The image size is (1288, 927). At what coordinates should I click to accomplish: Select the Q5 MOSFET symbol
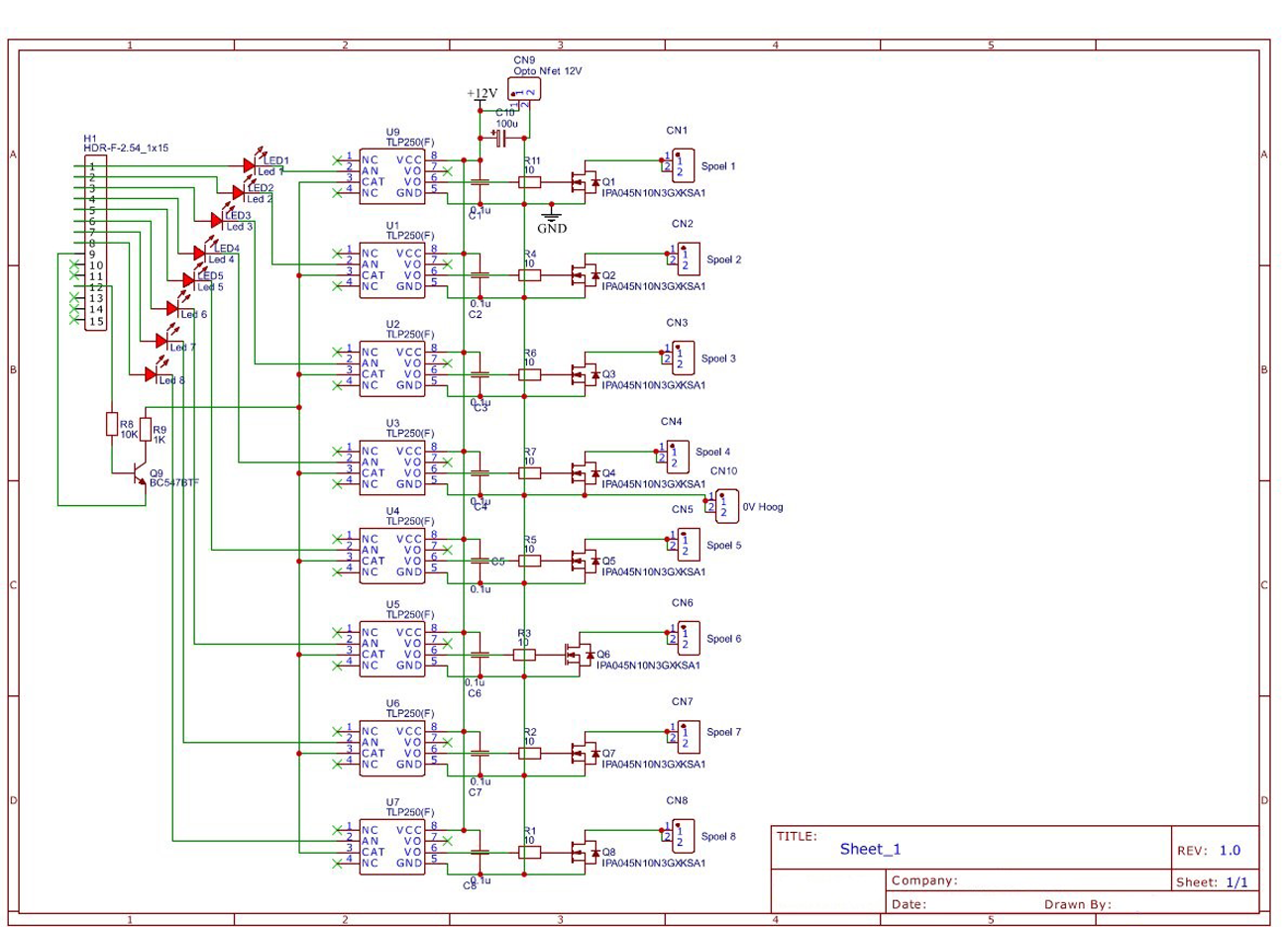pyautogui.click(x=586, y=561)
